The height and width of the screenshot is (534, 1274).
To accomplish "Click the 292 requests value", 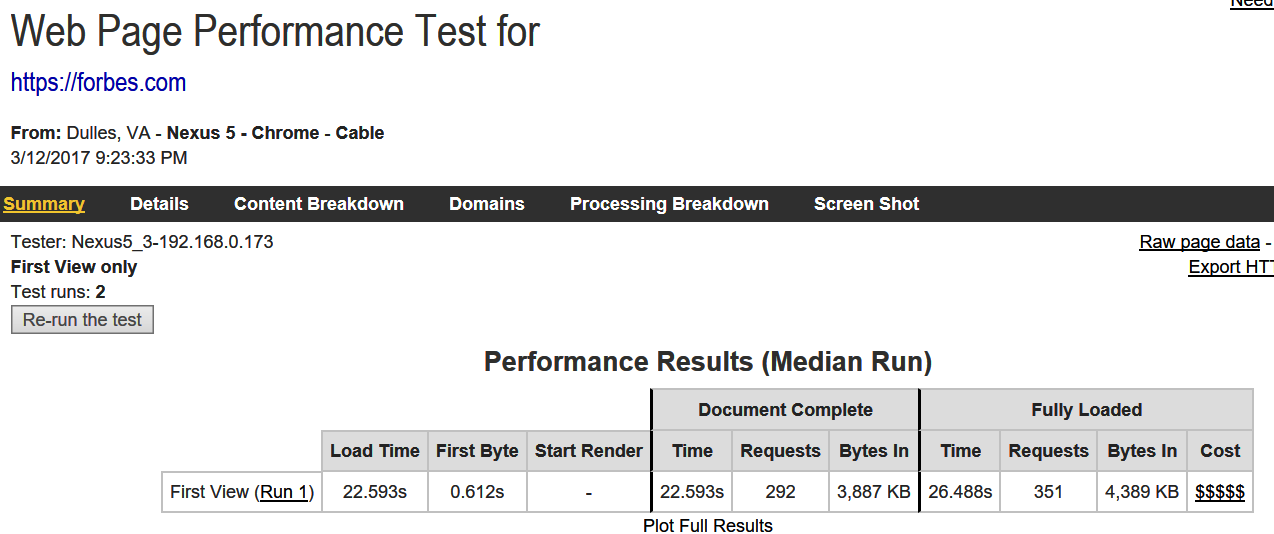I will pos(780,492).
